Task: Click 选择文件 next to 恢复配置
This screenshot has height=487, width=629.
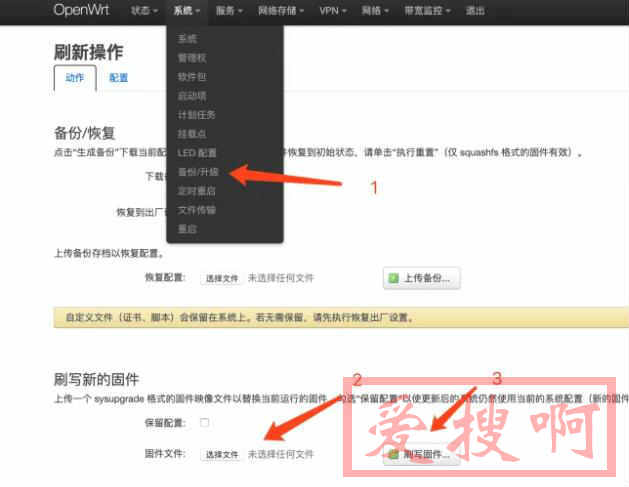Action: coord(221,278)
